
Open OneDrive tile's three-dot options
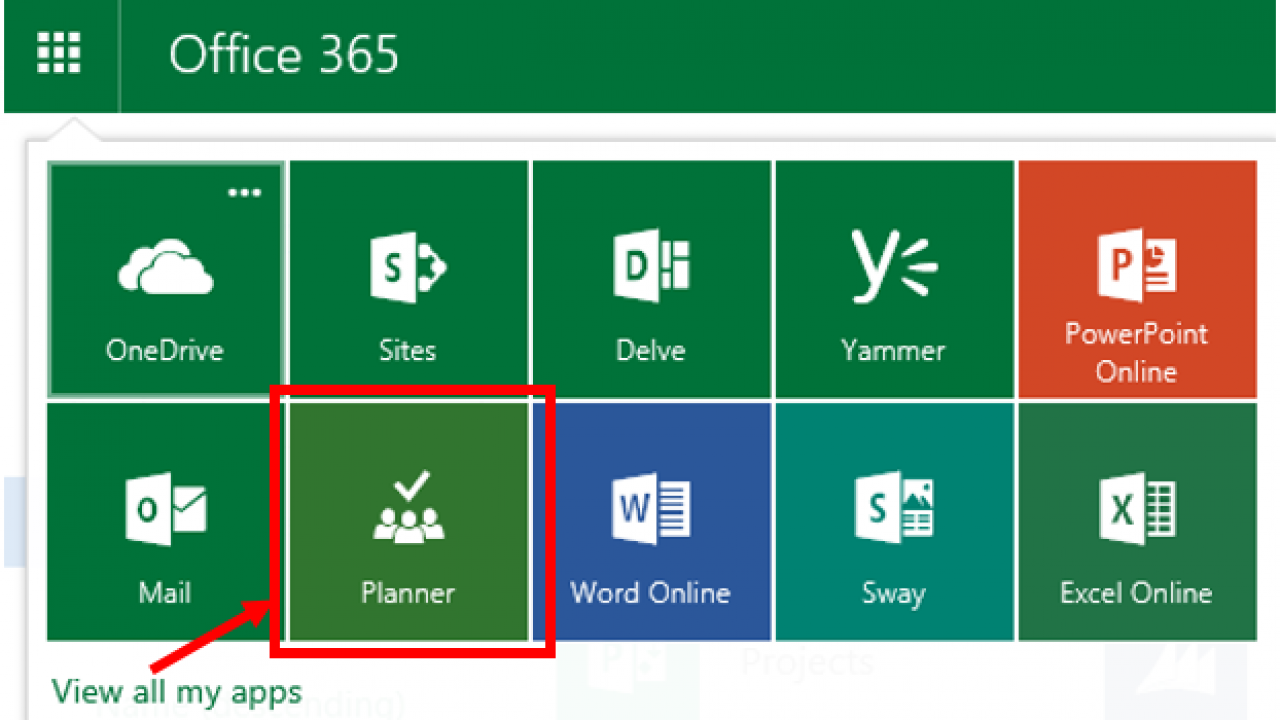[245, 192]
